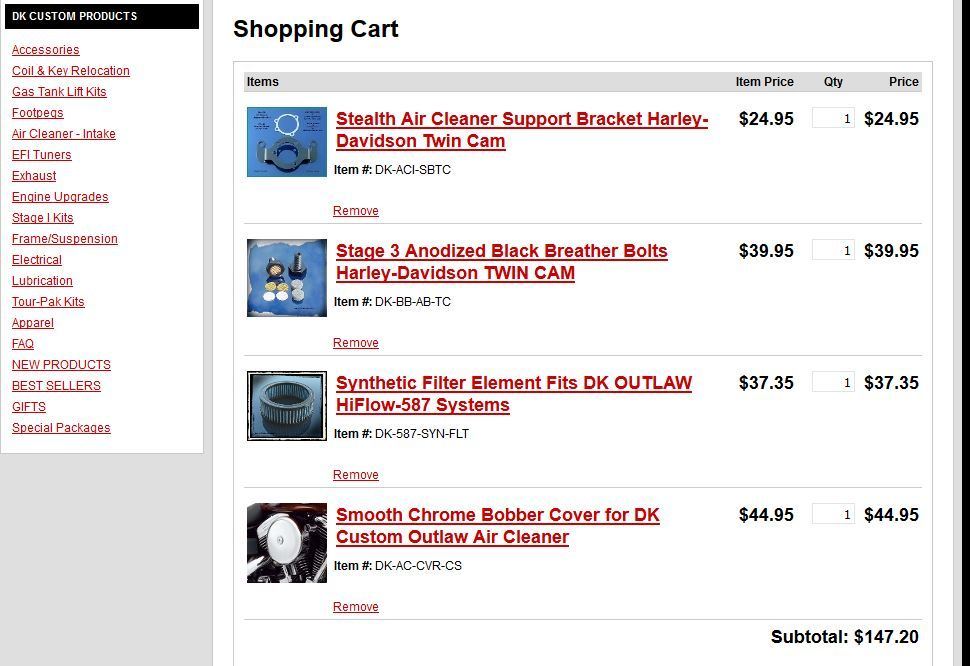Image resolution: width=970 pixels, height=666 pixels.
Task: Open the Stage I Kits category
Action: point(43,218)
